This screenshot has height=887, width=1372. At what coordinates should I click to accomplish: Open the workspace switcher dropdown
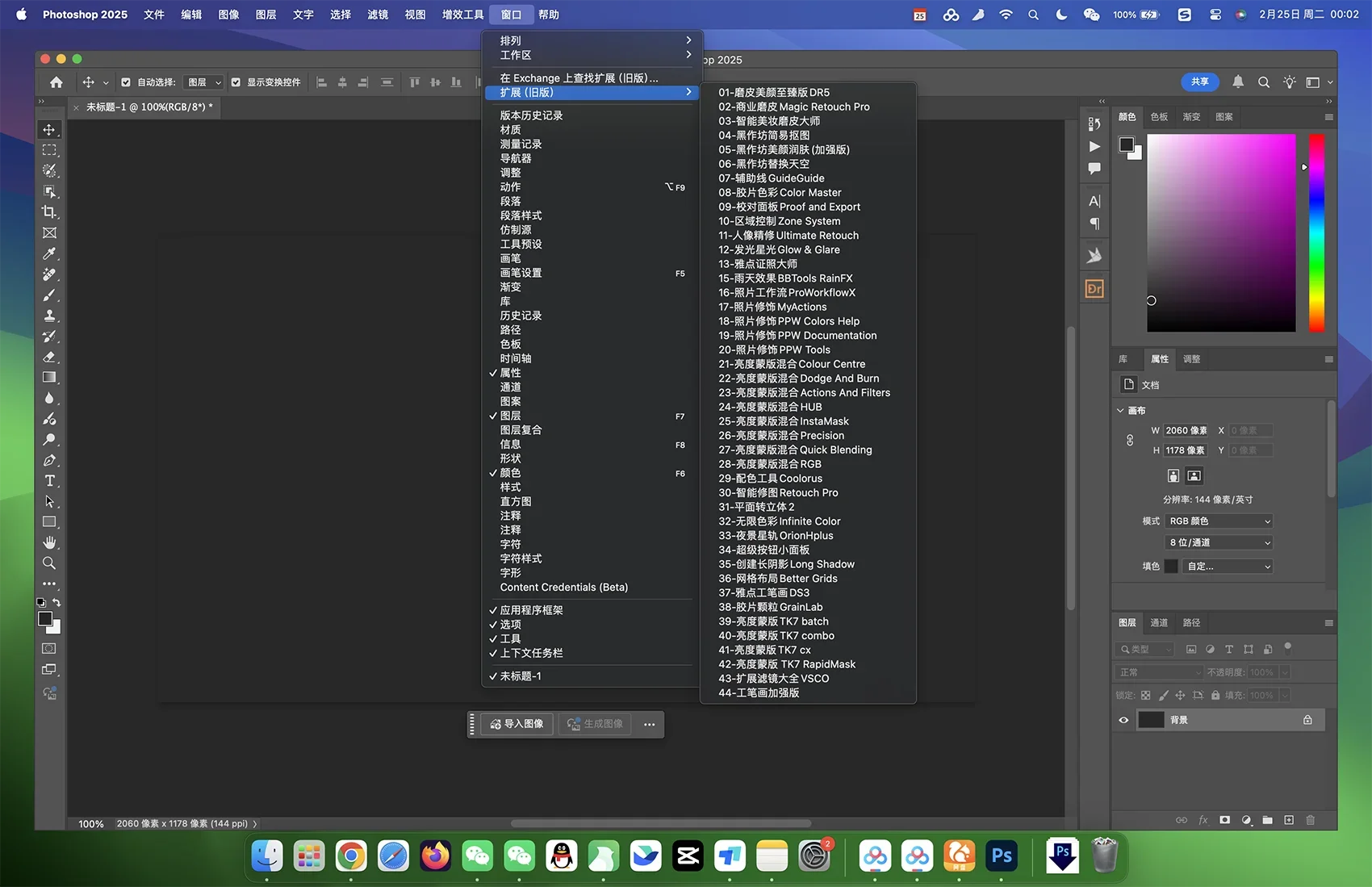(1319, 82)
